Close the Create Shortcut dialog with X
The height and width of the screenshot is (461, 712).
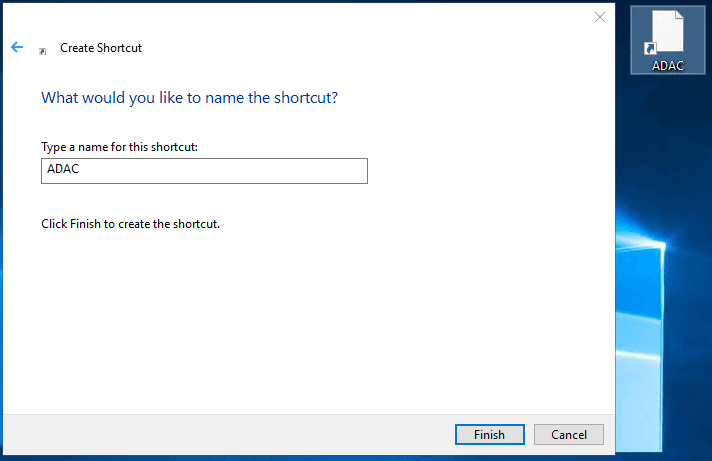(x=599, y=17)
